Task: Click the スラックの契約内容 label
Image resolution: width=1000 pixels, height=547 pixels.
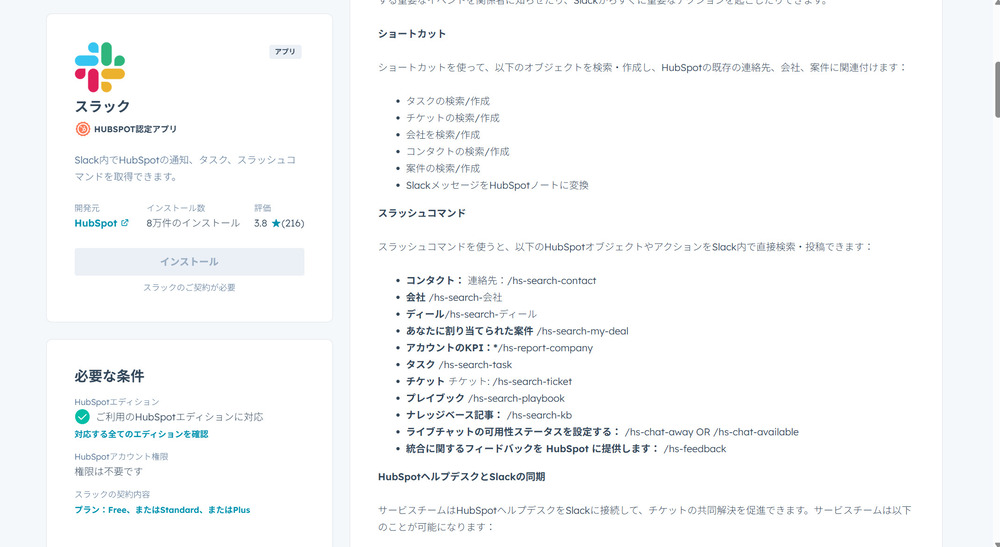Action: click(112, 495)
